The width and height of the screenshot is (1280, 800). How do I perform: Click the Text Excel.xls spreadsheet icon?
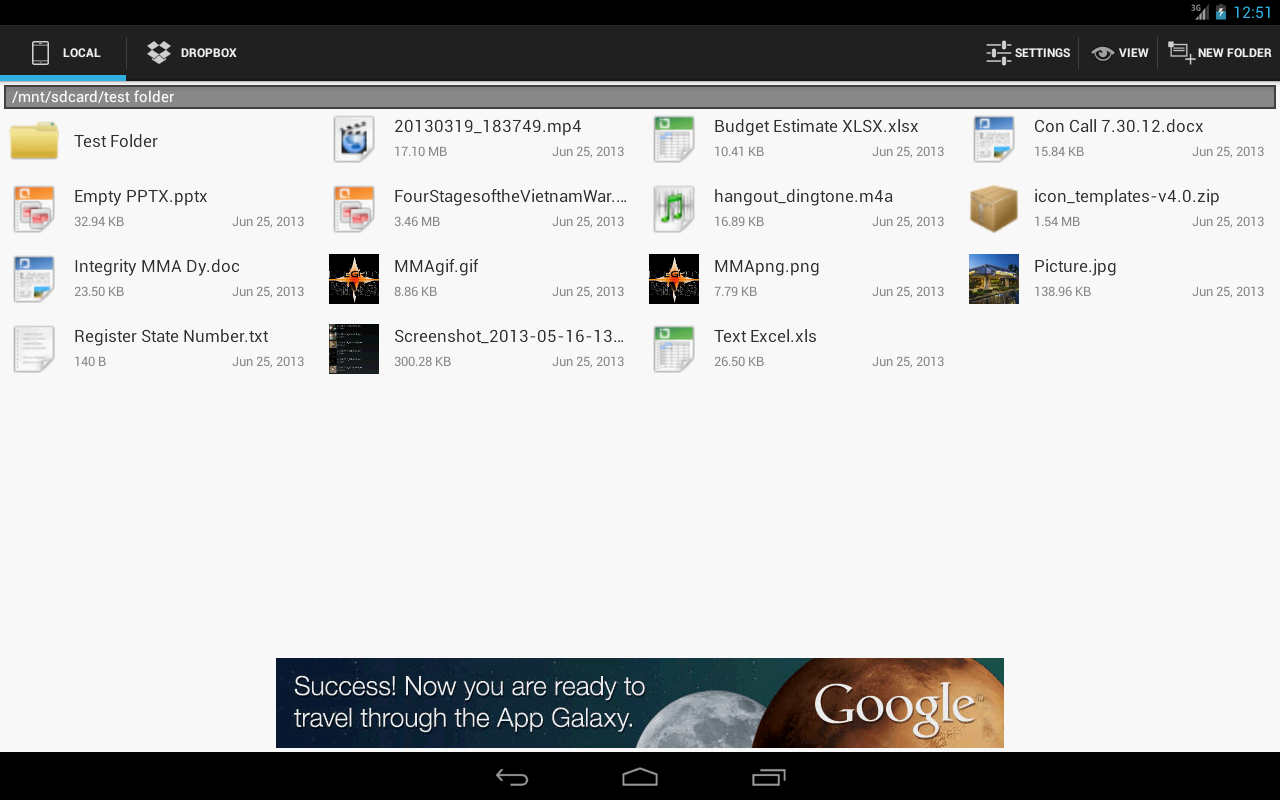coord(674,349)
